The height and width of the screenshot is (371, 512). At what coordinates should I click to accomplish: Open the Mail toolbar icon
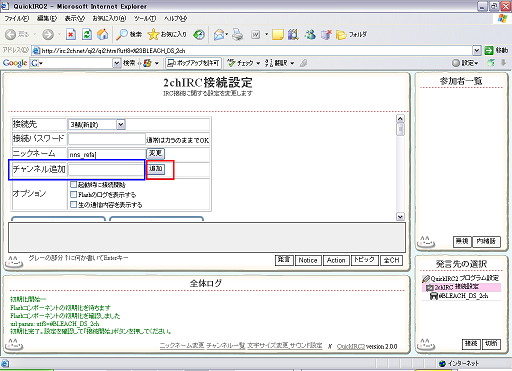pyautogui.click(x=219, y=34)
